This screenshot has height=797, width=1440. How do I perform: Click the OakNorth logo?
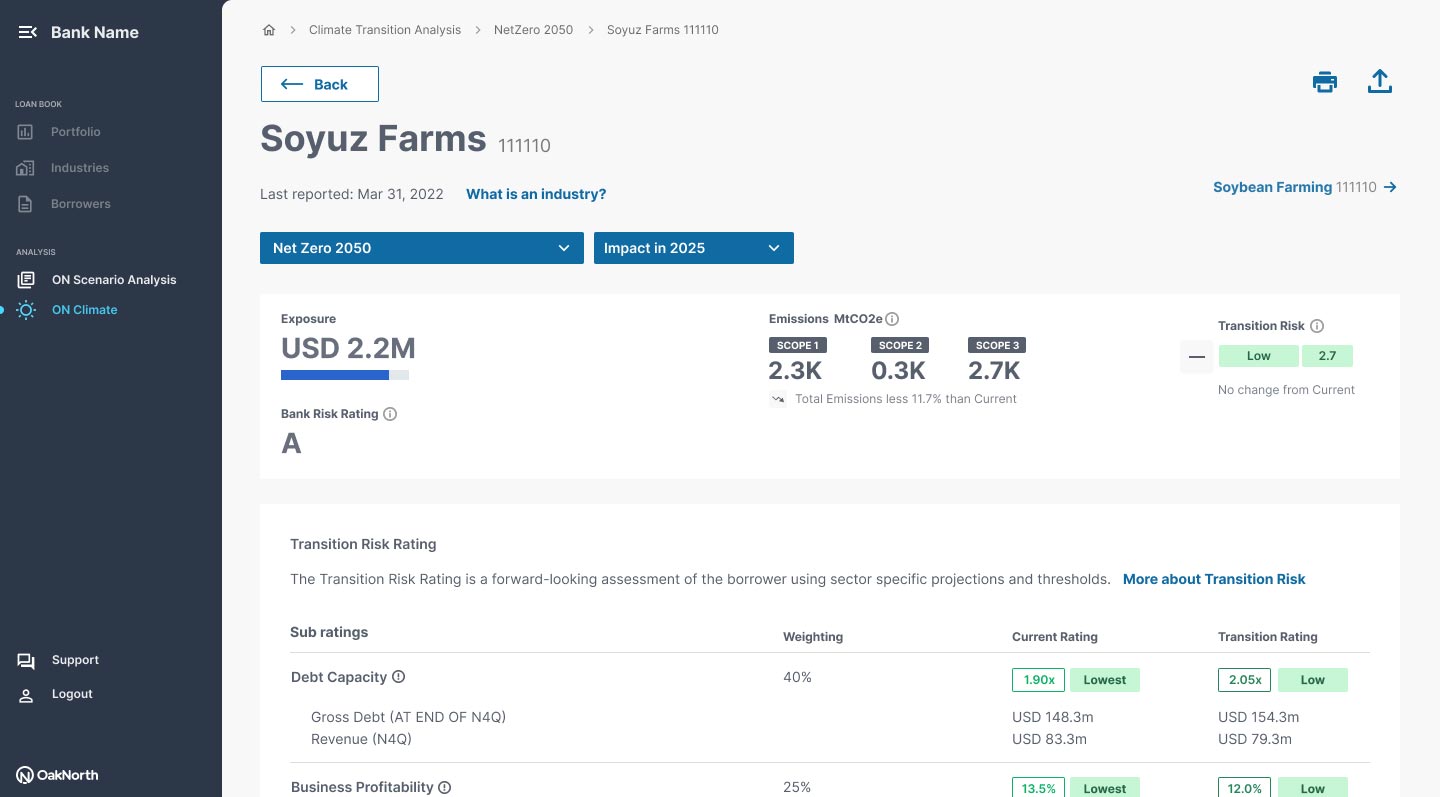pos(57,775)
